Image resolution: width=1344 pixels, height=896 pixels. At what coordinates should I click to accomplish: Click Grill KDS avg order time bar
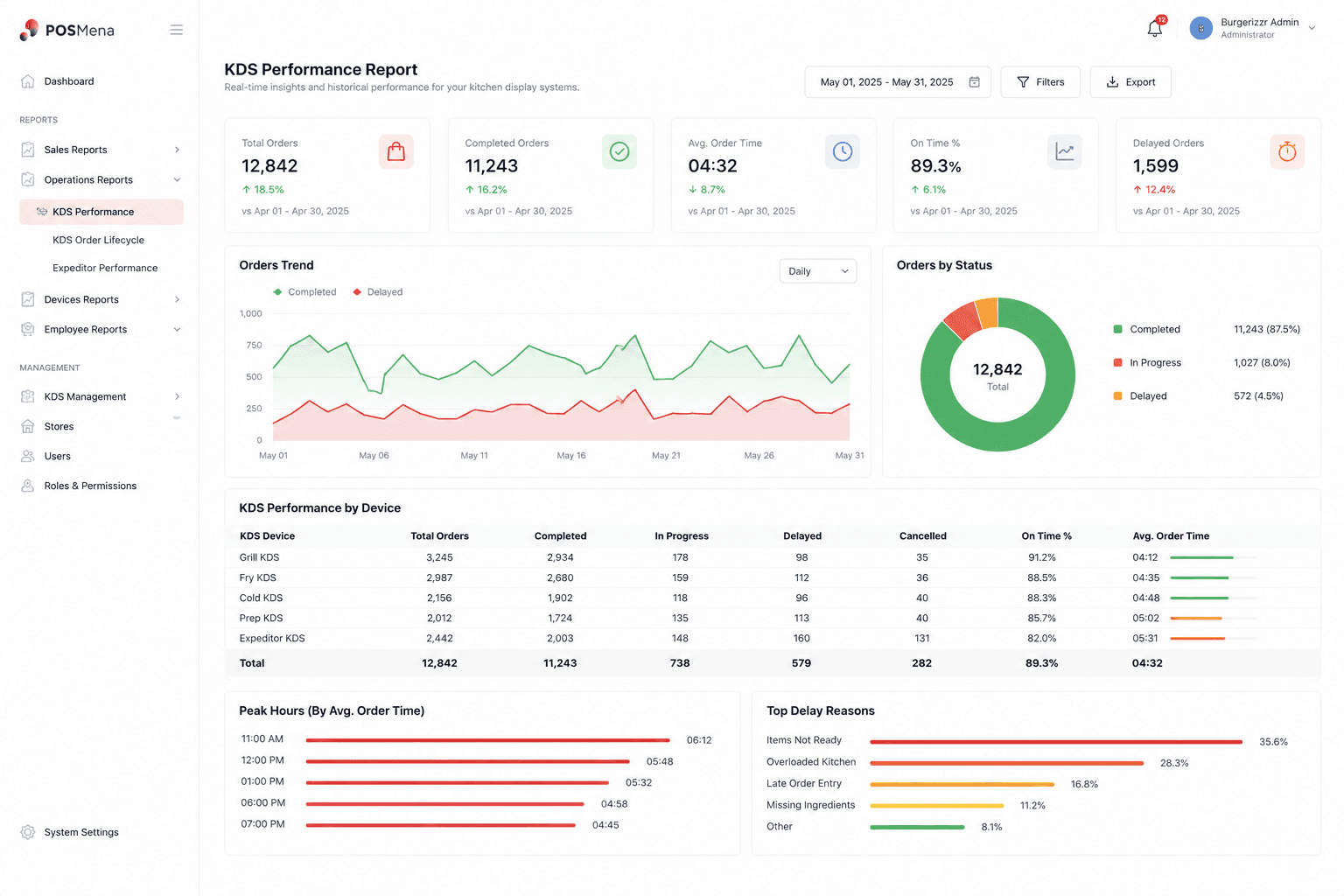(1213, 557)
